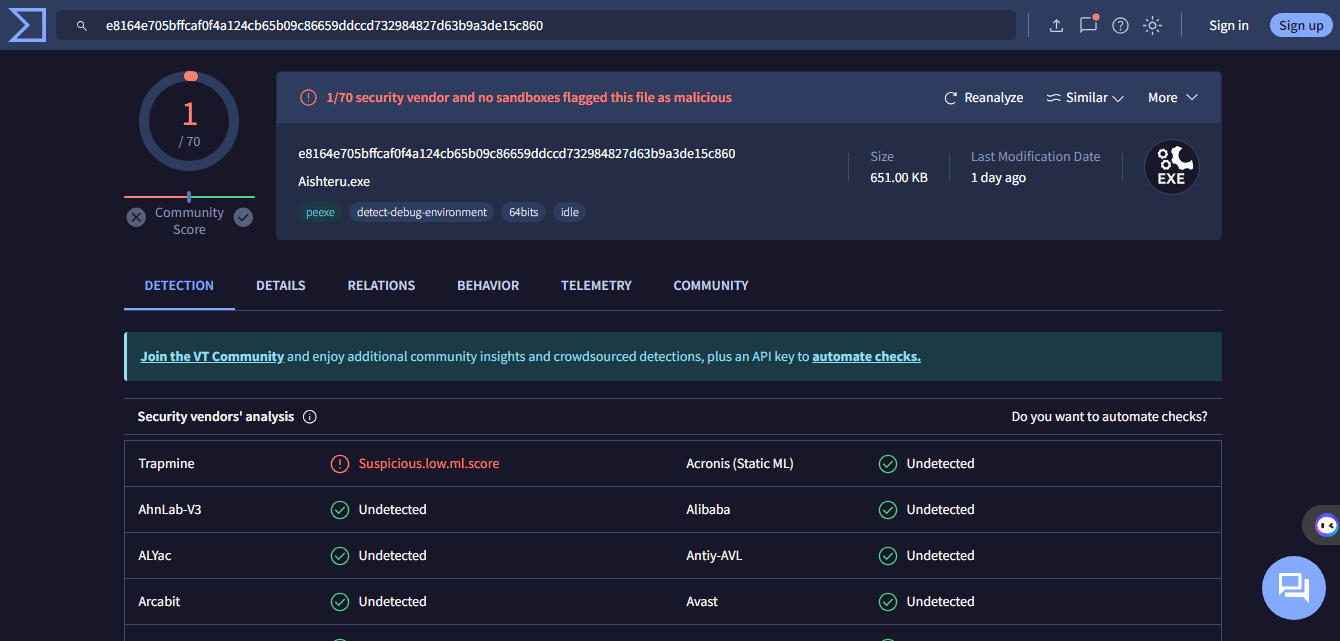Click the search magnifier icon
This screenshot has height=641, width=1340.
tap(82, 25)
